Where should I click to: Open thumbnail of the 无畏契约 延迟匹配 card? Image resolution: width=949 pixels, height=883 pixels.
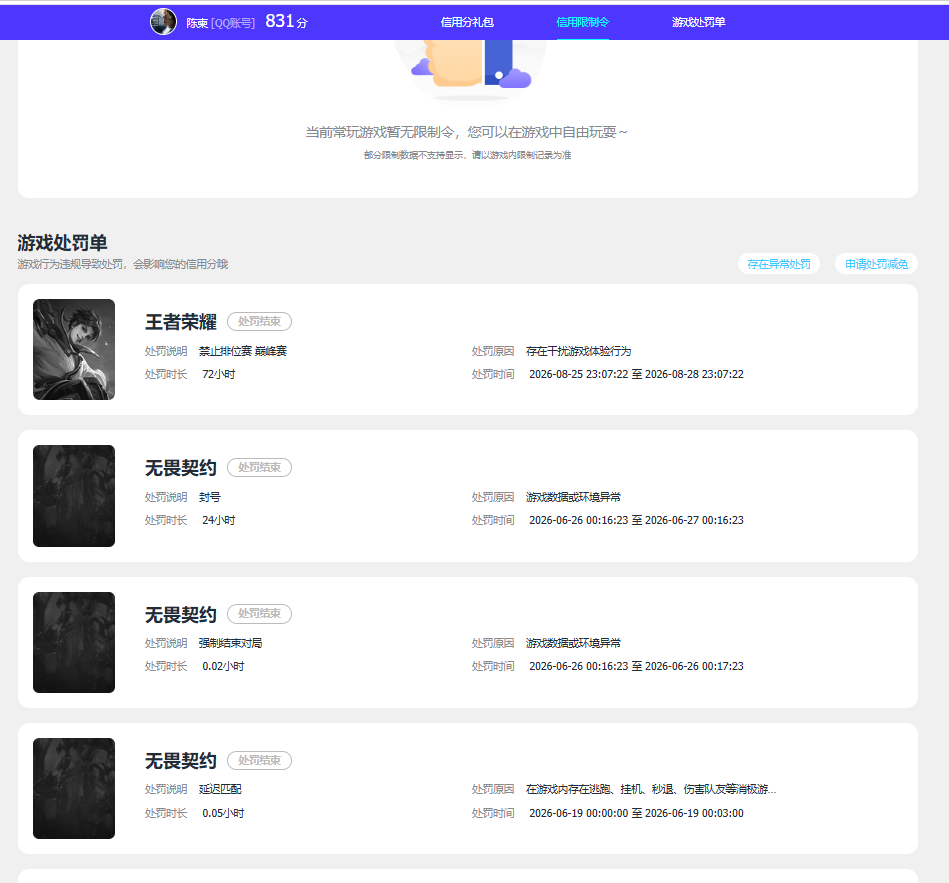point(74,788)
